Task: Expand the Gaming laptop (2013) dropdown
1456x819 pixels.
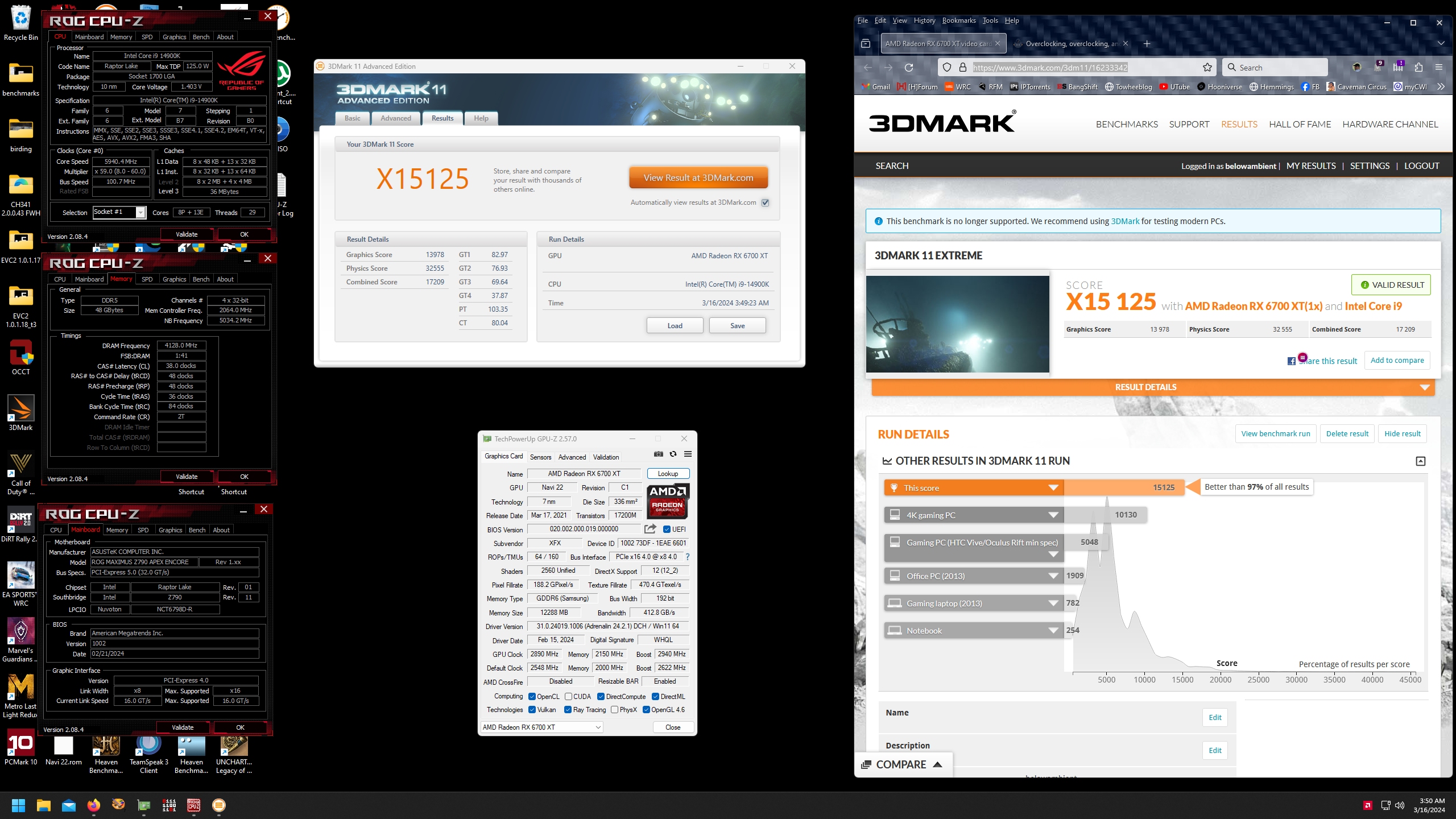Action: [1053, 603]
